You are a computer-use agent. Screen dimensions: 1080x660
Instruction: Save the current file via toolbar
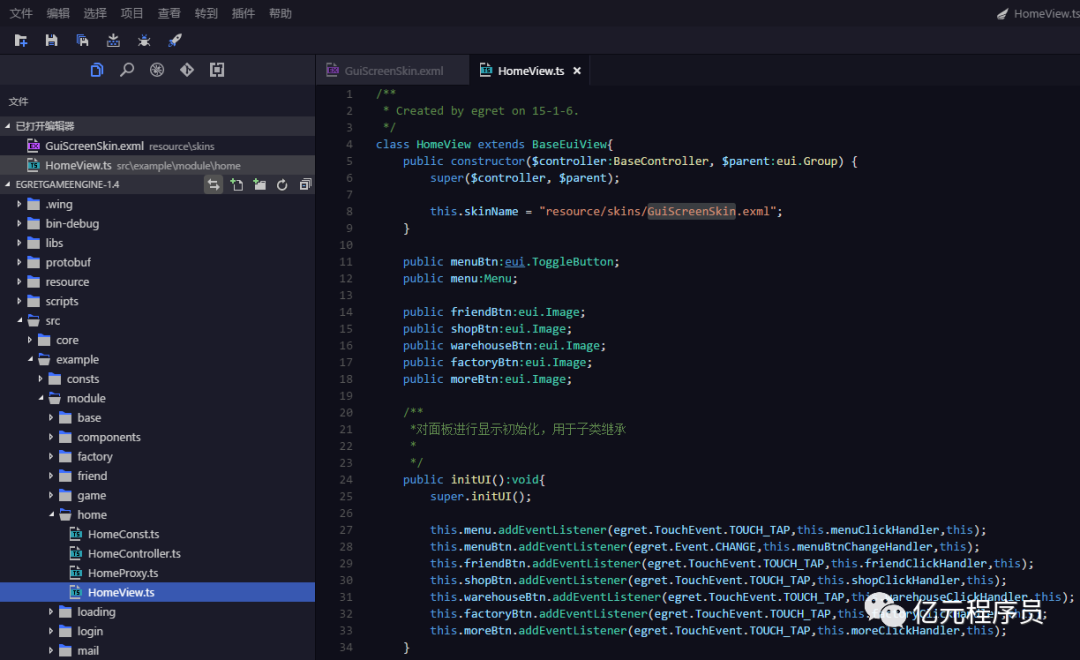pos(52,41)
